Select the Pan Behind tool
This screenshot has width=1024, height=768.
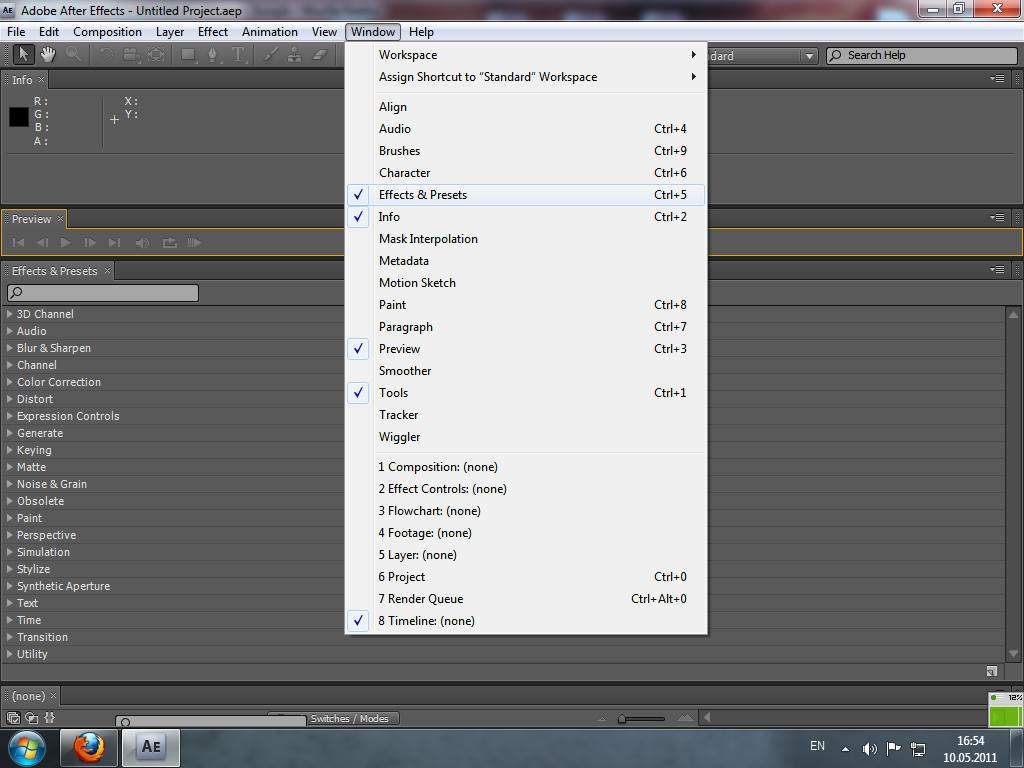(x=156, y=55)
